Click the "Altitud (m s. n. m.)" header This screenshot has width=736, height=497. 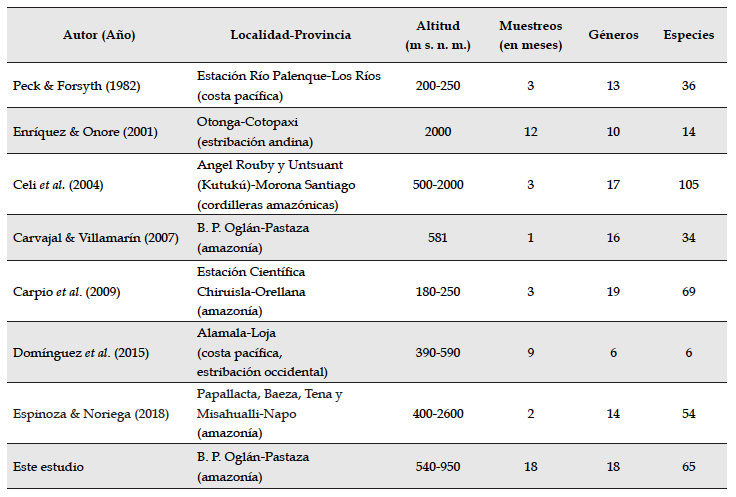(438, 35)
